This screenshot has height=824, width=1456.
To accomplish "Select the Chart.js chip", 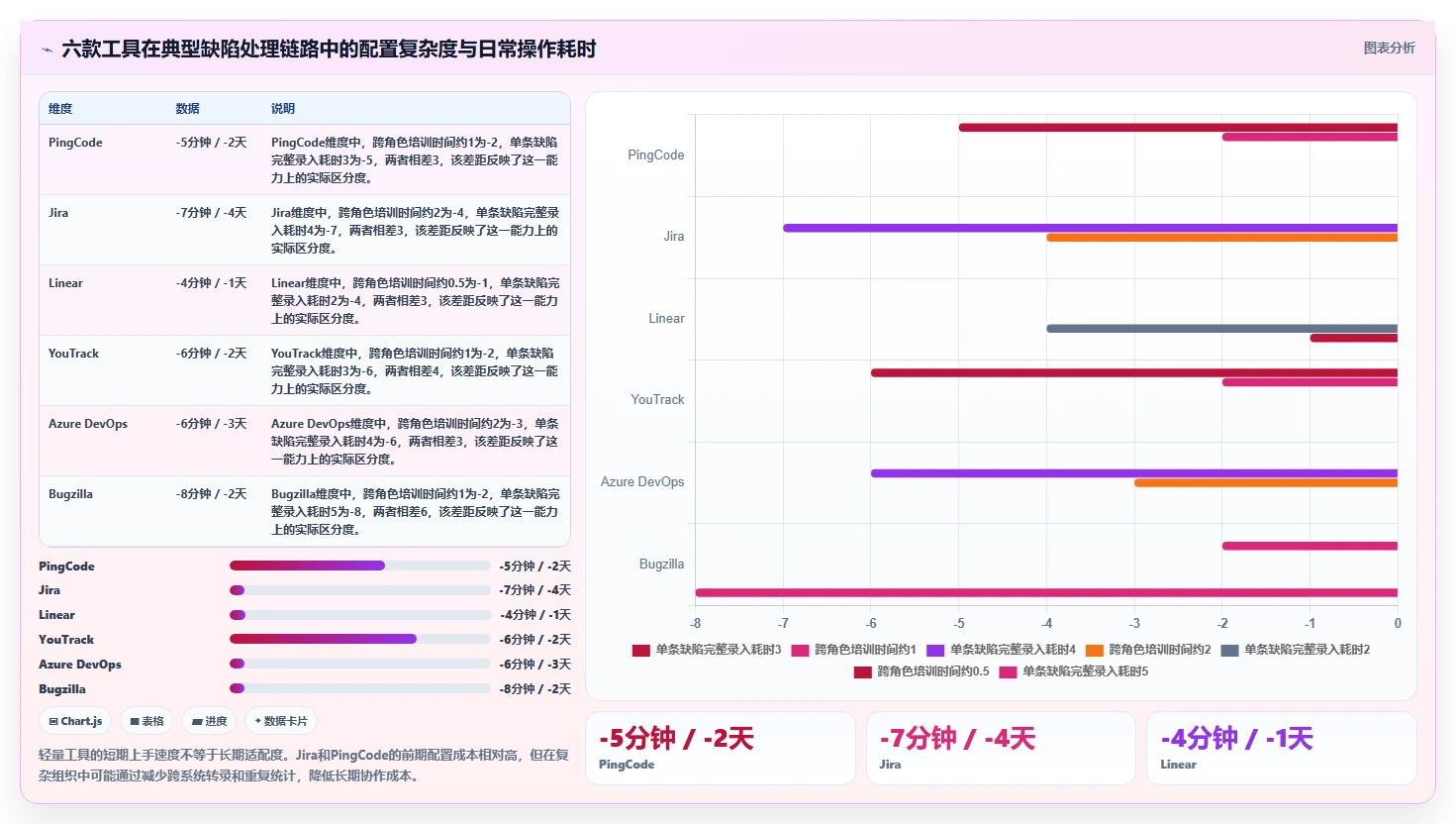I will [x=76, y=721].
